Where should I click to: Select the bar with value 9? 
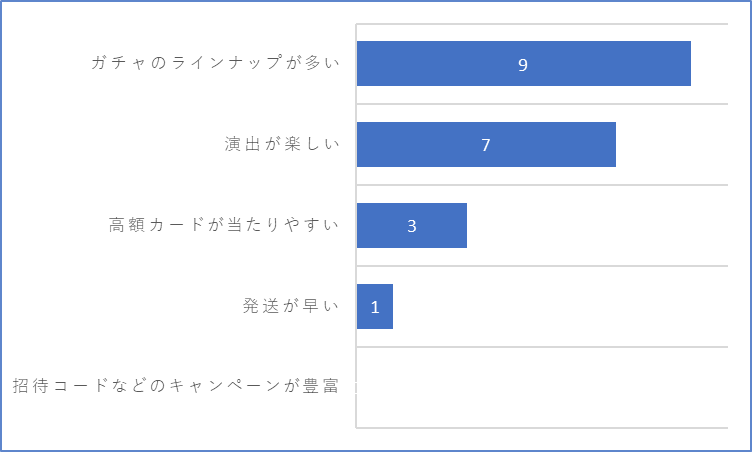tap(524, 63)
